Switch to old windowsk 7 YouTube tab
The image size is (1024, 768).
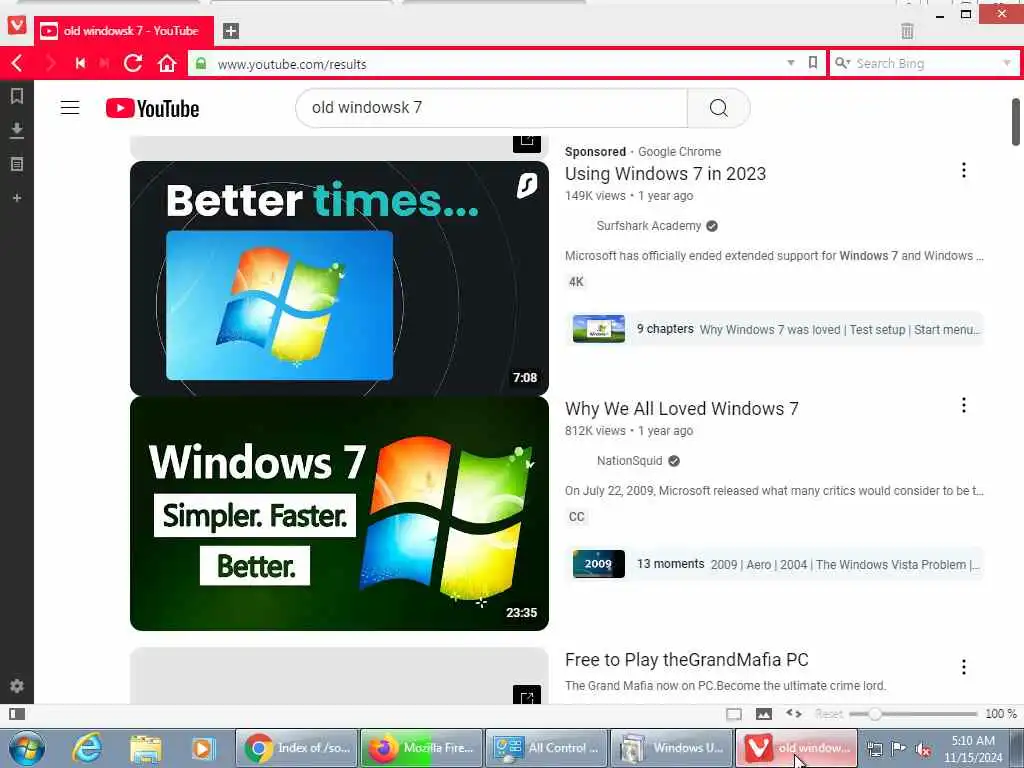click(x=124, y=31)
